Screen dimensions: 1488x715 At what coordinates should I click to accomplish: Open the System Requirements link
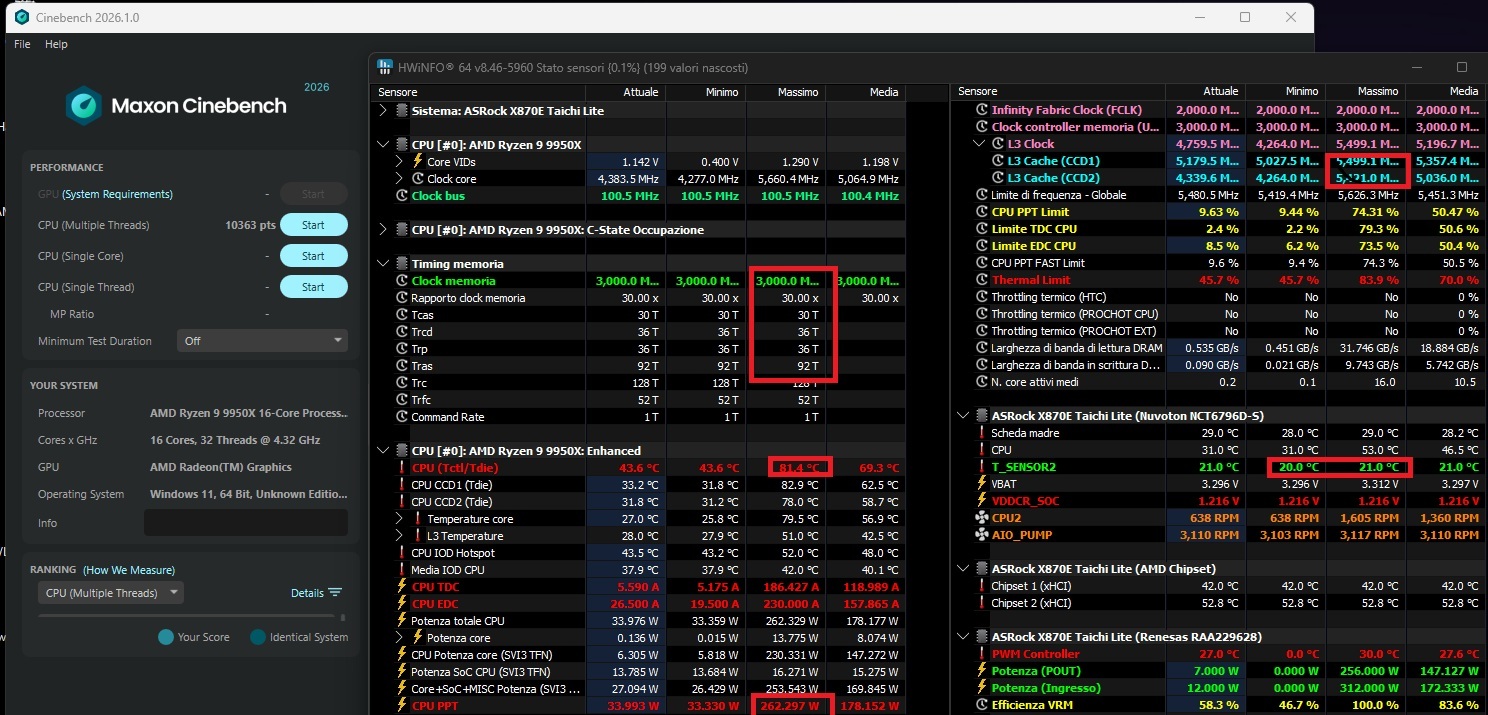click(117, 194)
